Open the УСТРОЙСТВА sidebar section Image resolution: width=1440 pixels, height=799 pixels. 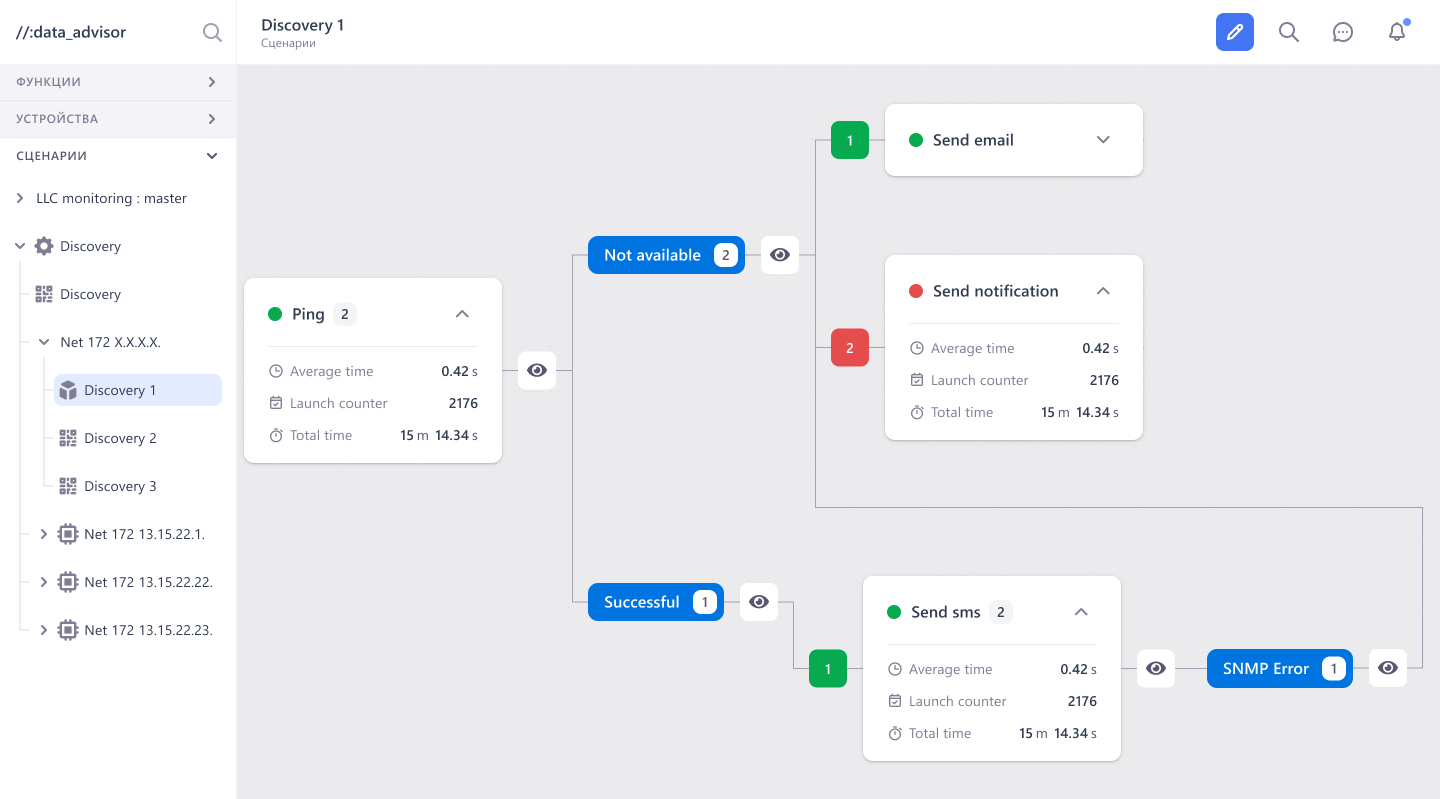(118, 119)
